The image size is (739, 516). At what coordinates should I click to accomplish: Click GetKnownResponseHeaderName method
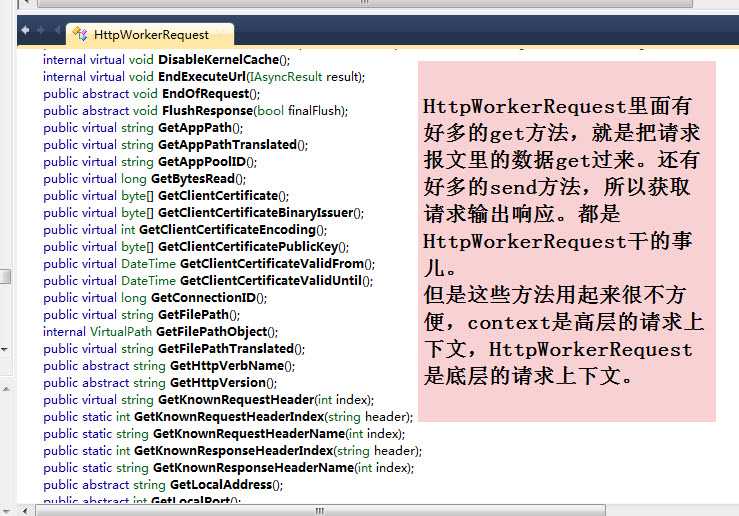click(x=254, y=467)
